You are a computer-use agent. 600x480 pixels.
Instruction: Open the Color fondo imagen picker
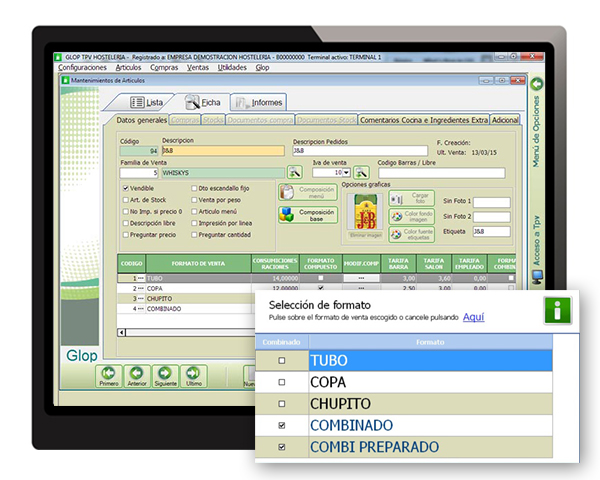pos(411,216)
